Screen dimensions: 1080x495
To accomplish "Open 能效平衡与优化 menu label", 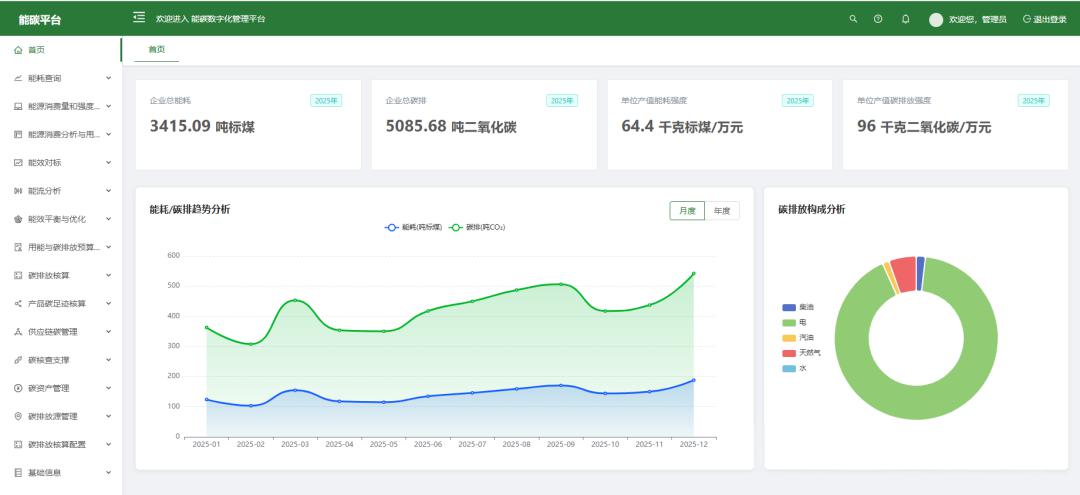I will click(x=57, y=220).
